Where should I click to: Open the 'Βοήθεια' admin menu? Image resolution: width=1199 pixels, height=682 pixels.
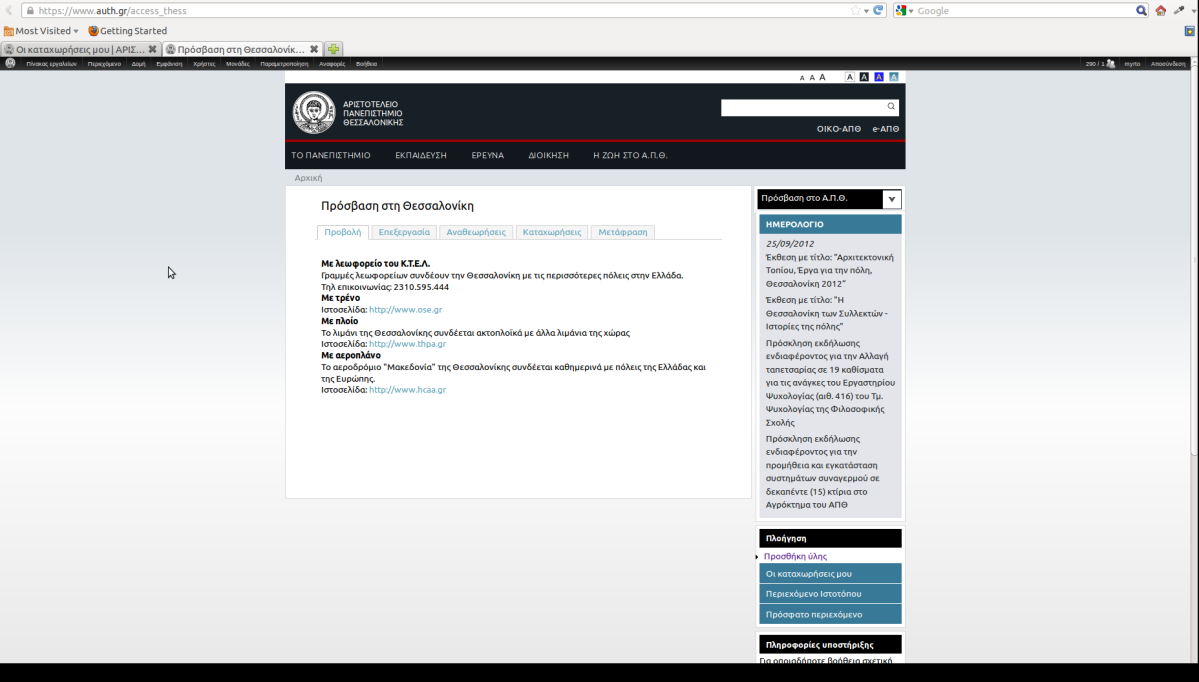pos(366,64)
